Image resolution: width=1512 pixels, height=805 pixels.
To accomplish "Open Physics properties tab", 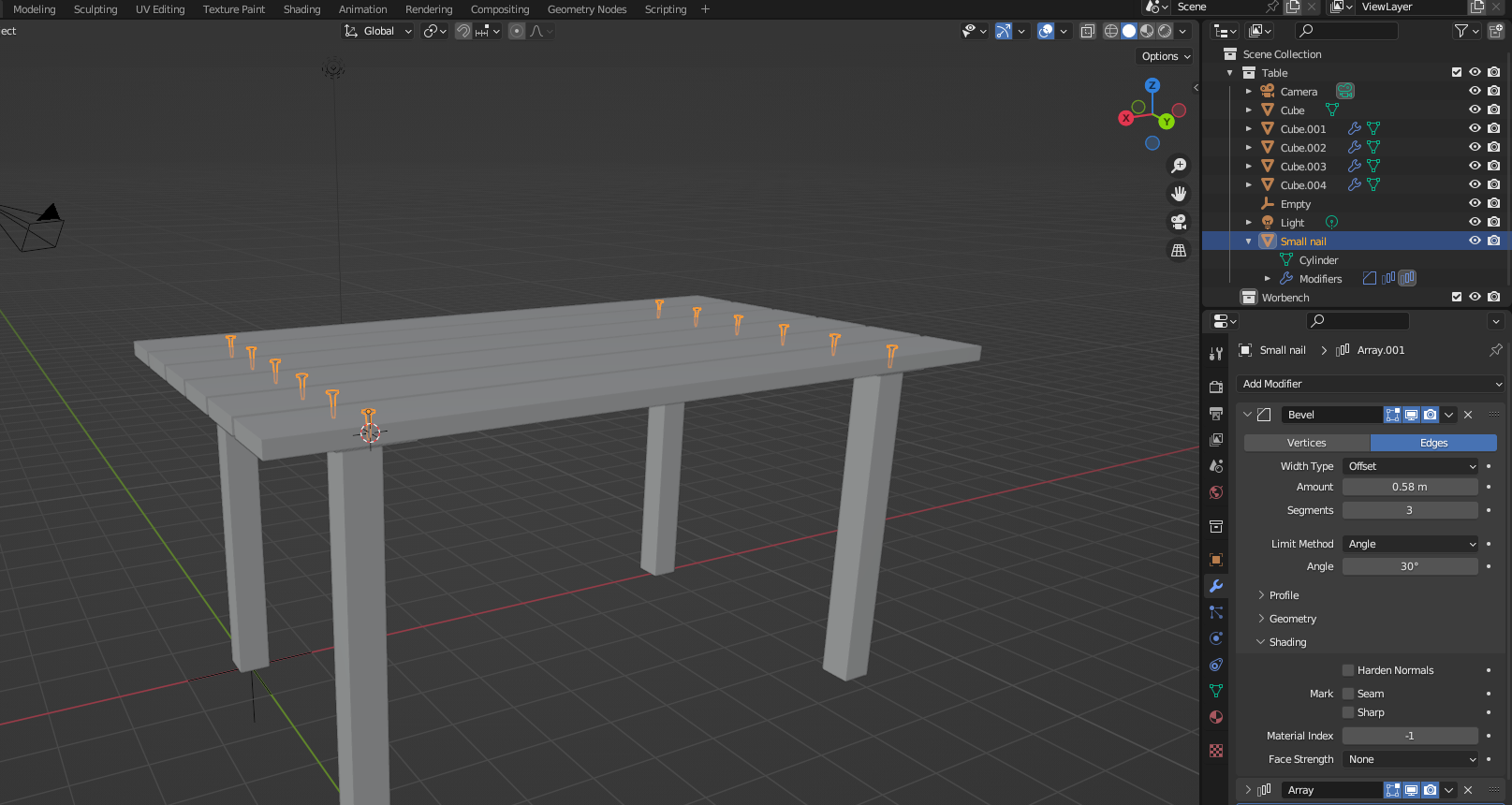I will point(1216,638).
